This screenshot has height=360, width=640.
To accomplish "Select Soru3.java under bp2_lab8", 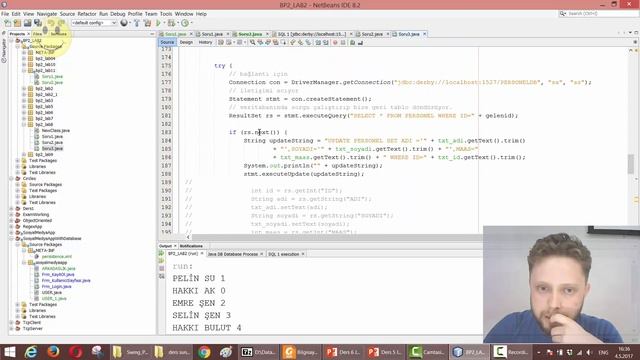I will (x=52, y=149).
